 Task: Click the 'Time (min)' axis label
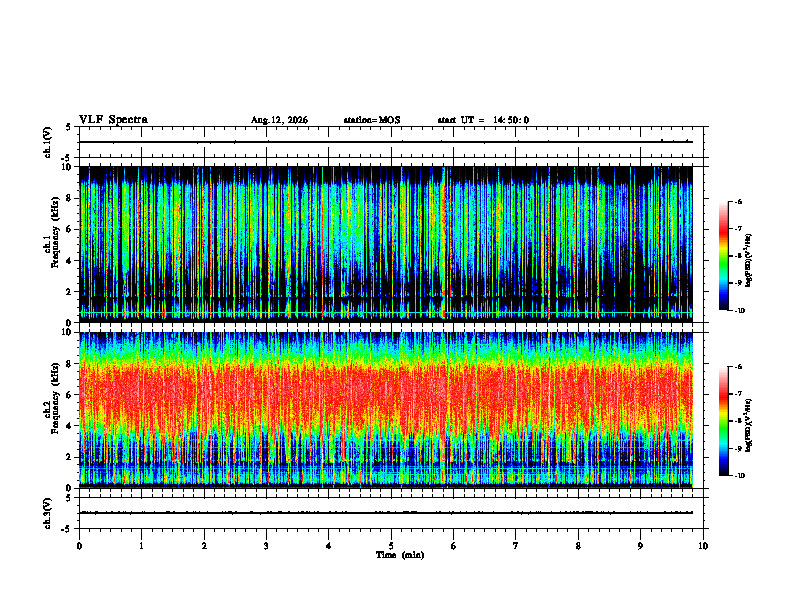pyautogui.click(x=400, y=555)
